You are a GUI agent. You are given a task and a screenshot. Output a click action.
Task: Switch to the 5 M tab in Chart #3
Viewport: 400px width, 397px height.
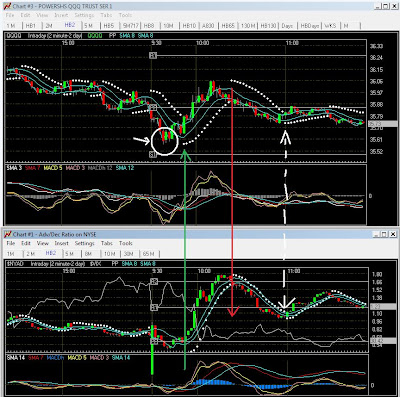pos(89,26)
